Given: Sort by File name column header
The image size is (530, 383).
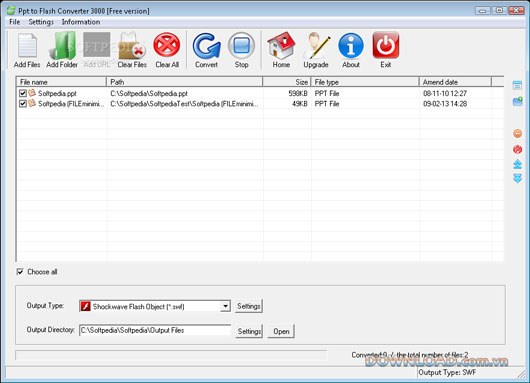Looking at the screenshot, I should [61, 82].
